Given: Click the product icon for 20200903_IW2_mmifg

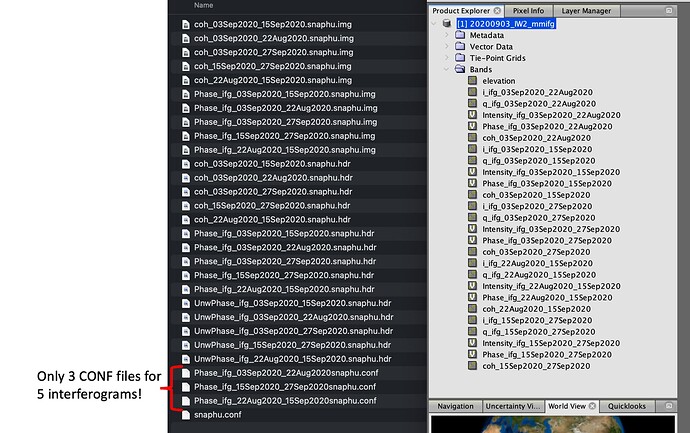Looking at the screenshot, I should point(447,23).
